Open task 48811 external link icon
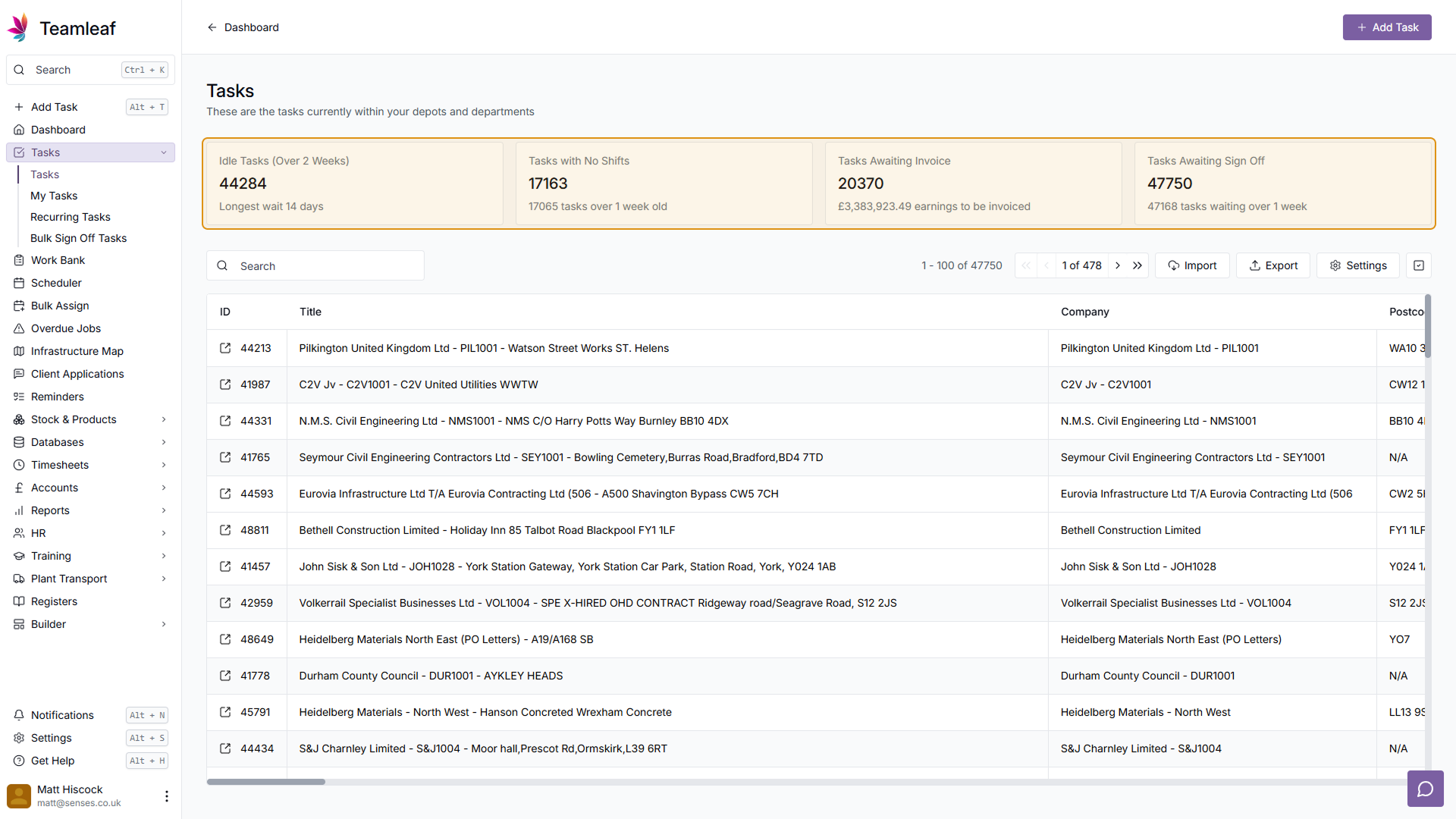 tap(225, 530)
